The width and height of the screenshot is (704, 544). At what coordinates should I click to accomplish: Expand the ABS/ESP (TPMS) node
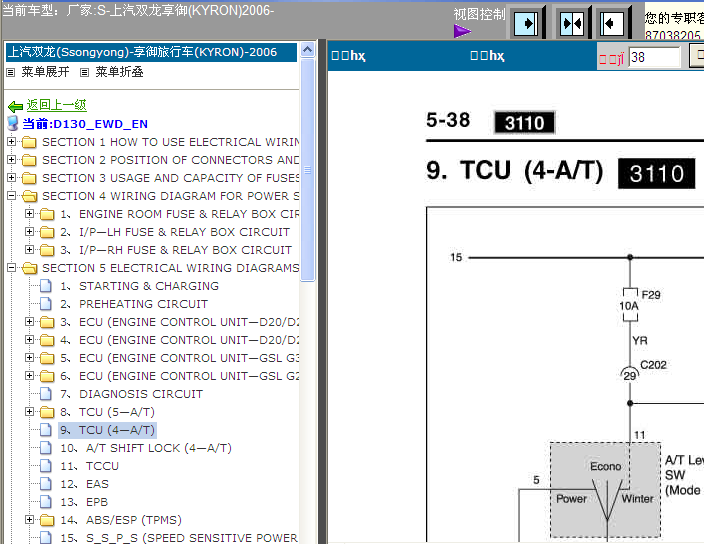click(x=30, y=519)
